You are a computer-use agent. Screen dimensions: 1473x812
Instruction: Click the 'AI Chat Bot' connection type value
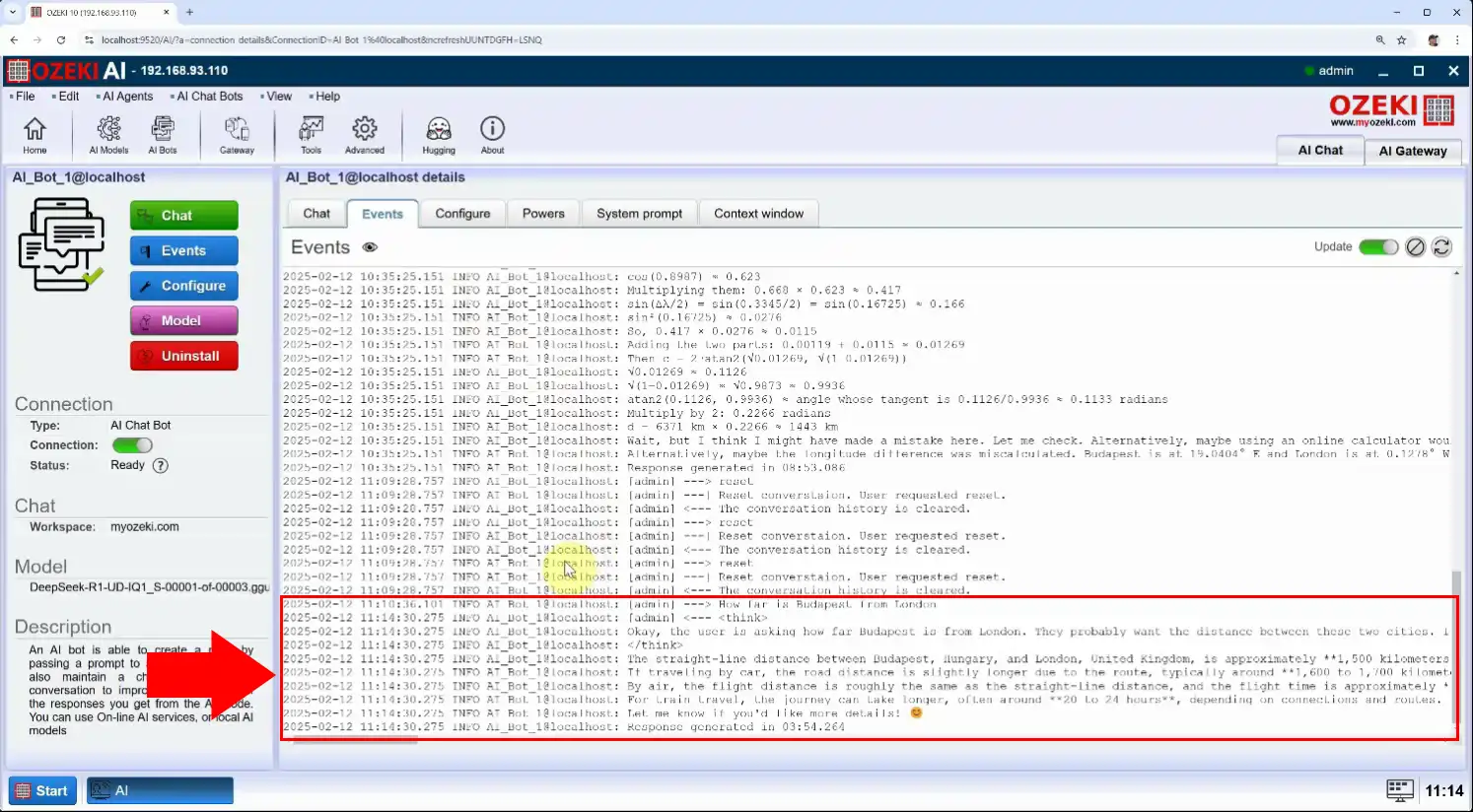[140, 426]
